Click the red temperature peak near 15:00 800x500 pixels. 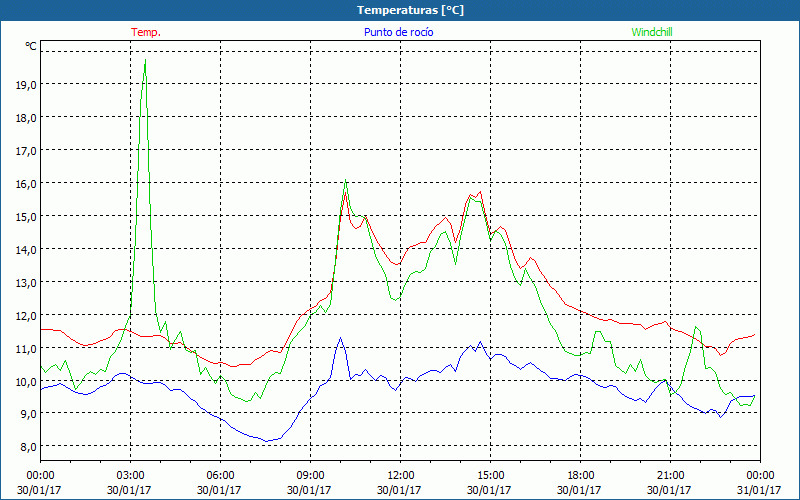click(x=480, y=192)
